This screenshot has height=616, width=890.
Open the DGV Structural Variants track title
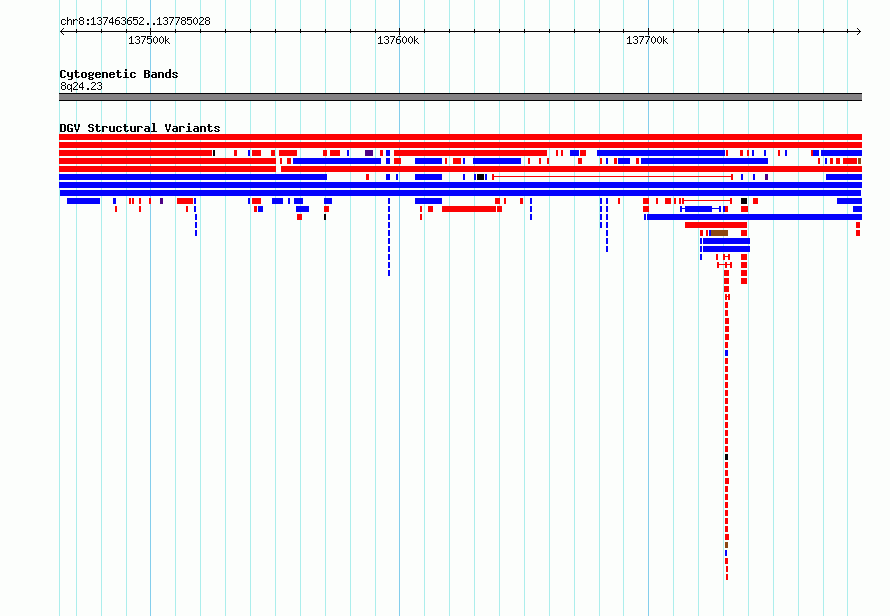click(140, 128)
